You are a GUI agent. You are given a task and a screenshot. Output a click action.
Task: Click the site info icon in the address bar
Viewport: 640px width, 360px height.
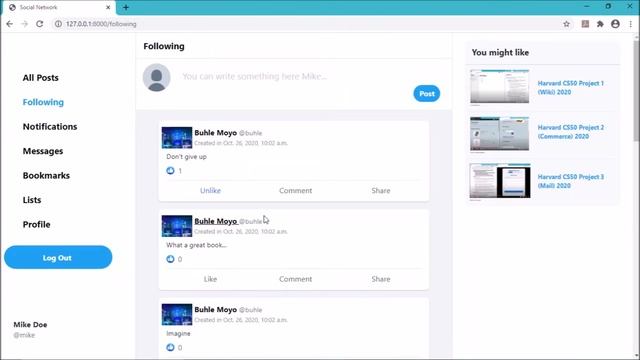[58, 24]
